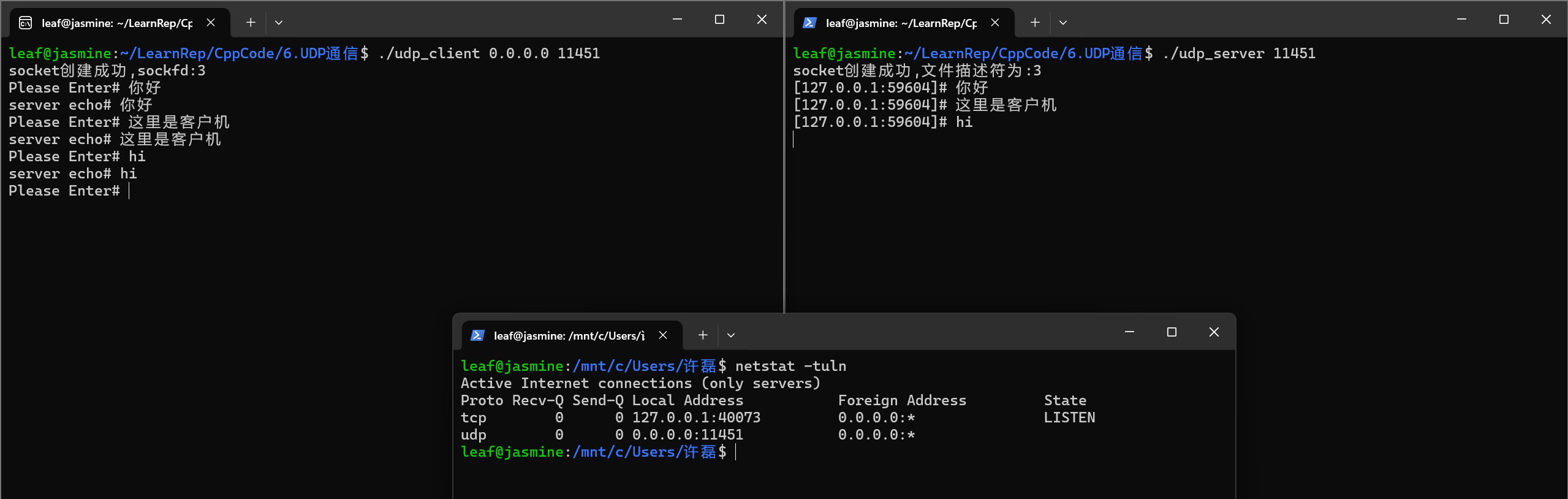Click the PowerShell icon in the netstat window tab
Viewport: 1568px width, 499px height.
tap(477, 335)
